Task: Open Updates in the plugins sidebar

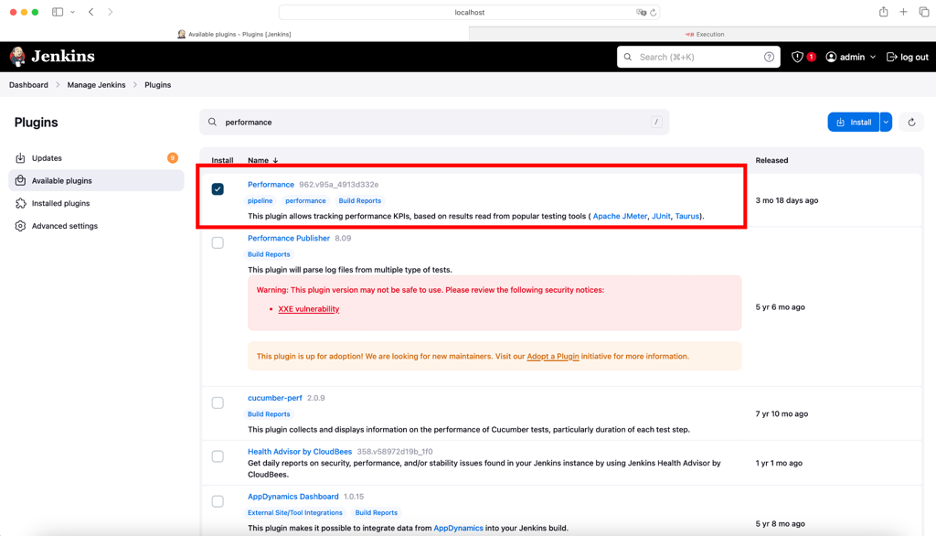Action: coord(96,158)
